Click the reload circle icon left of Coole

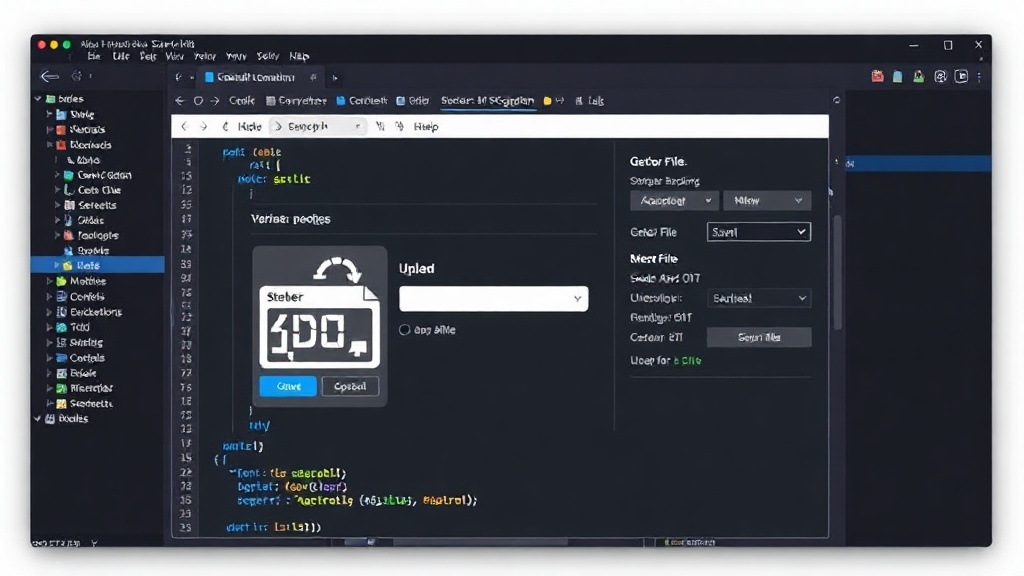[x=198, y=101]
